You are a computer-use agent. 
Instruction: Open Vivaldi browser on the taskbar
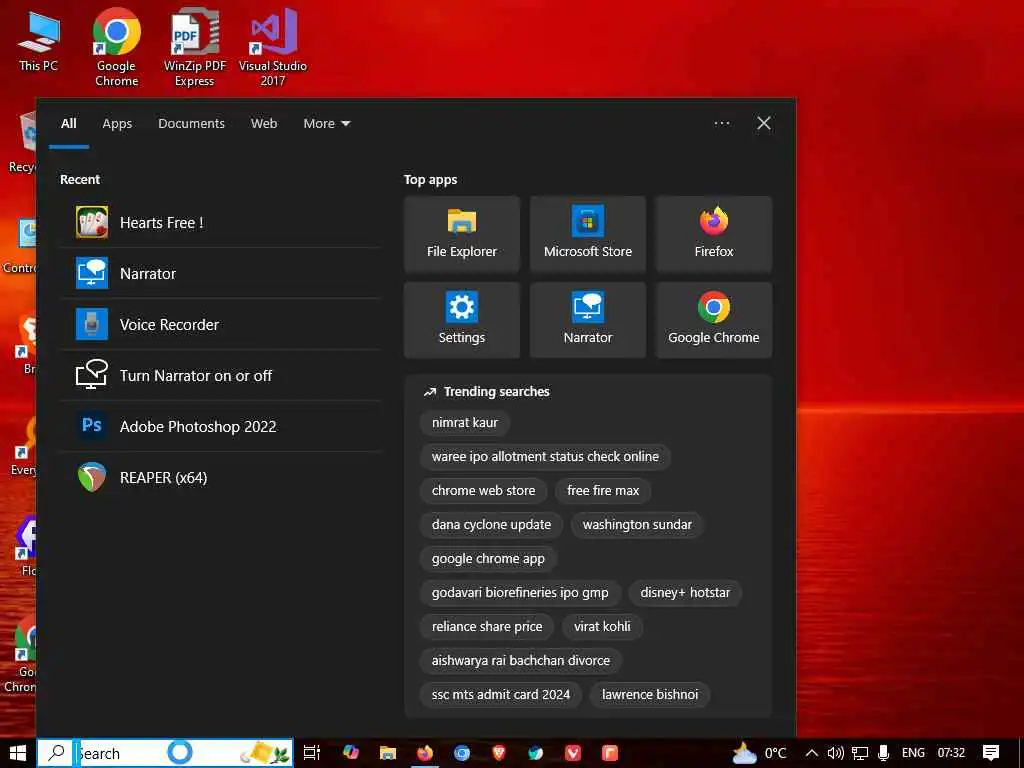[x=573, y=753]
